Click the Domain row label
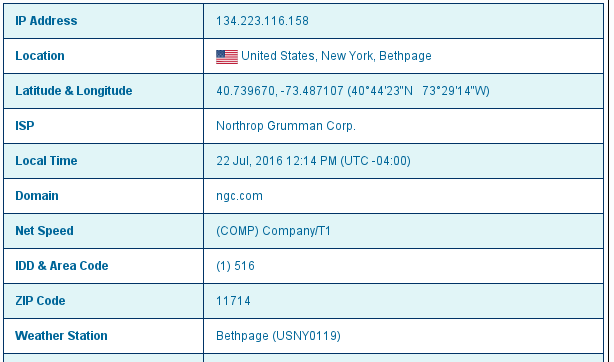 coord(37,195)
